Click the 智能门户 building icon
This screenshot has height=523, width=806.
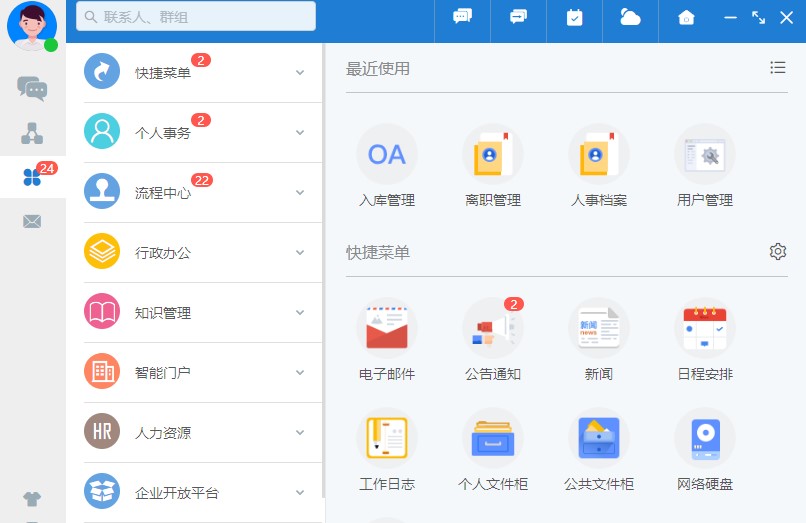(x=102, y=371)
